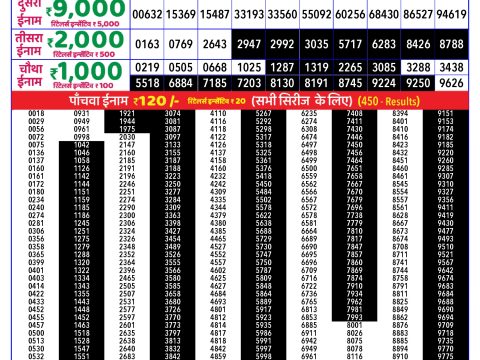
Task: Select fourth prize number 6884
Action: pos(181,83)
